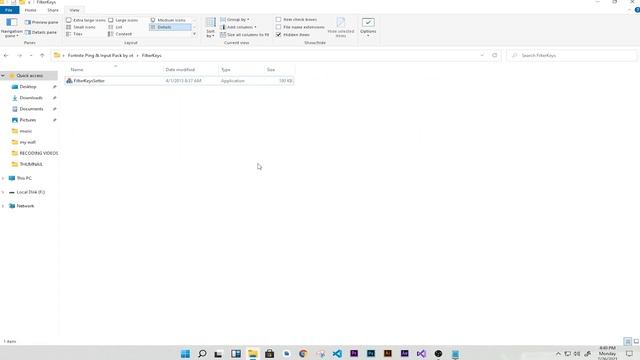The height and width of the screenshot is (360, 640).
Task: Select Medium icons layout
Action: pos(168,20)
